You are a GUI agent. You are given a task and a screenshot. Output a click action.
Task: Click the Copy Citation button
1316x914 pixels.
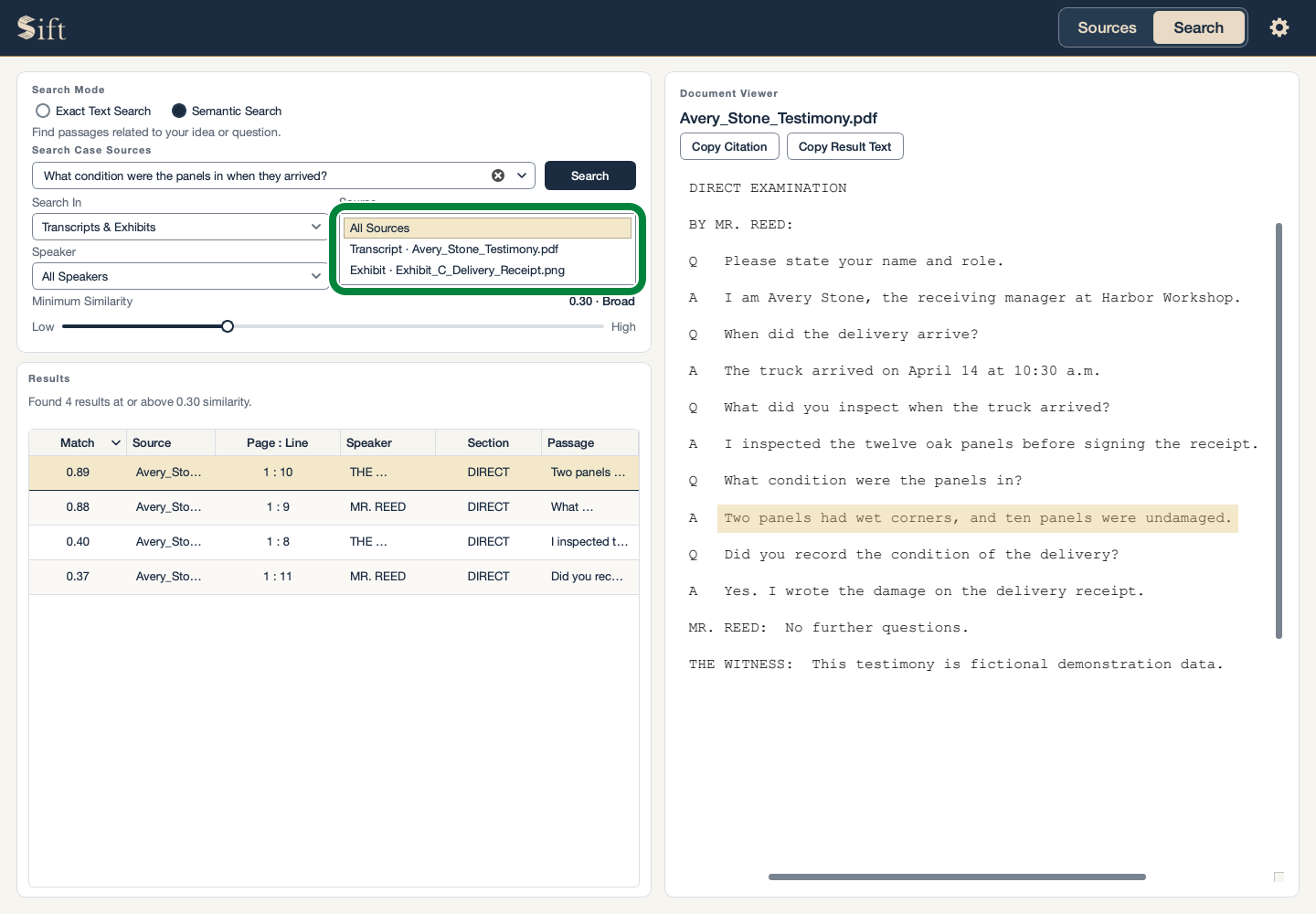click(x=729, y=146)
